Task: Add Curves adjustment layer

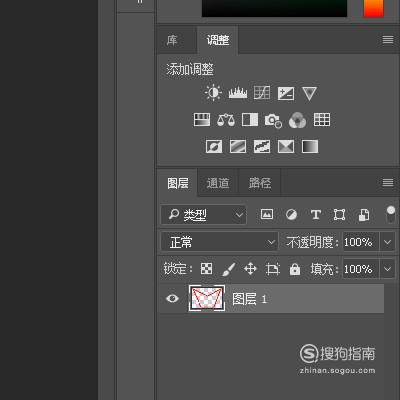Action: click(262, 93)
